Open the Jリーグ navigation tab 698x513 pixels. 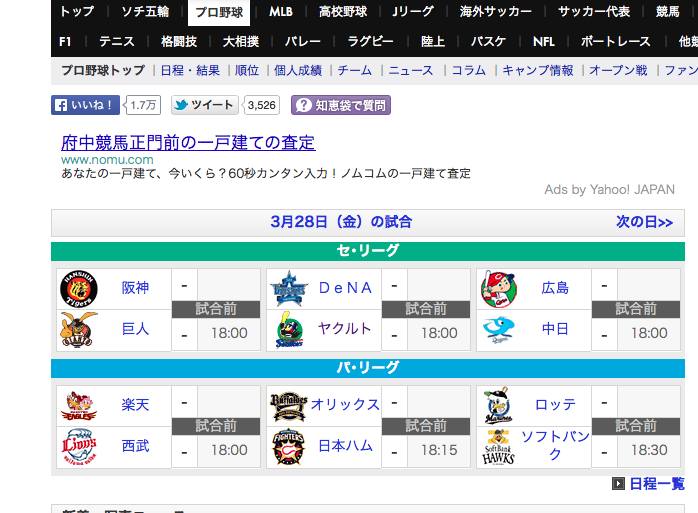tap(413, 12)
